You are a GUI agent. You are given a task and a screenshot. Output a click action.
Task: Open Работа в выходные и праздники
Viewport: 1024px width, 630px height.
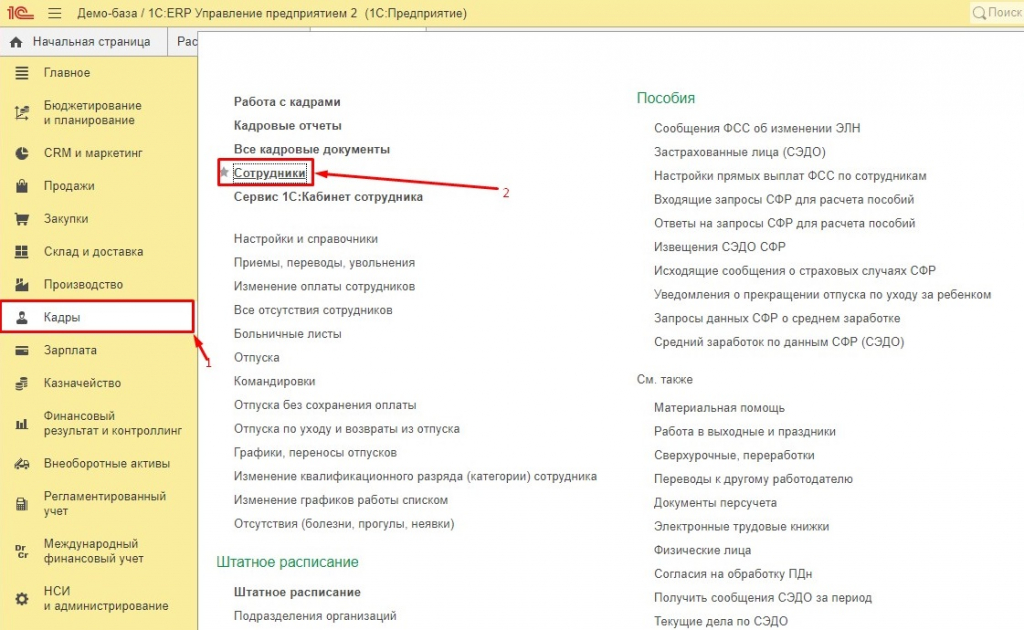coord(744,432)
